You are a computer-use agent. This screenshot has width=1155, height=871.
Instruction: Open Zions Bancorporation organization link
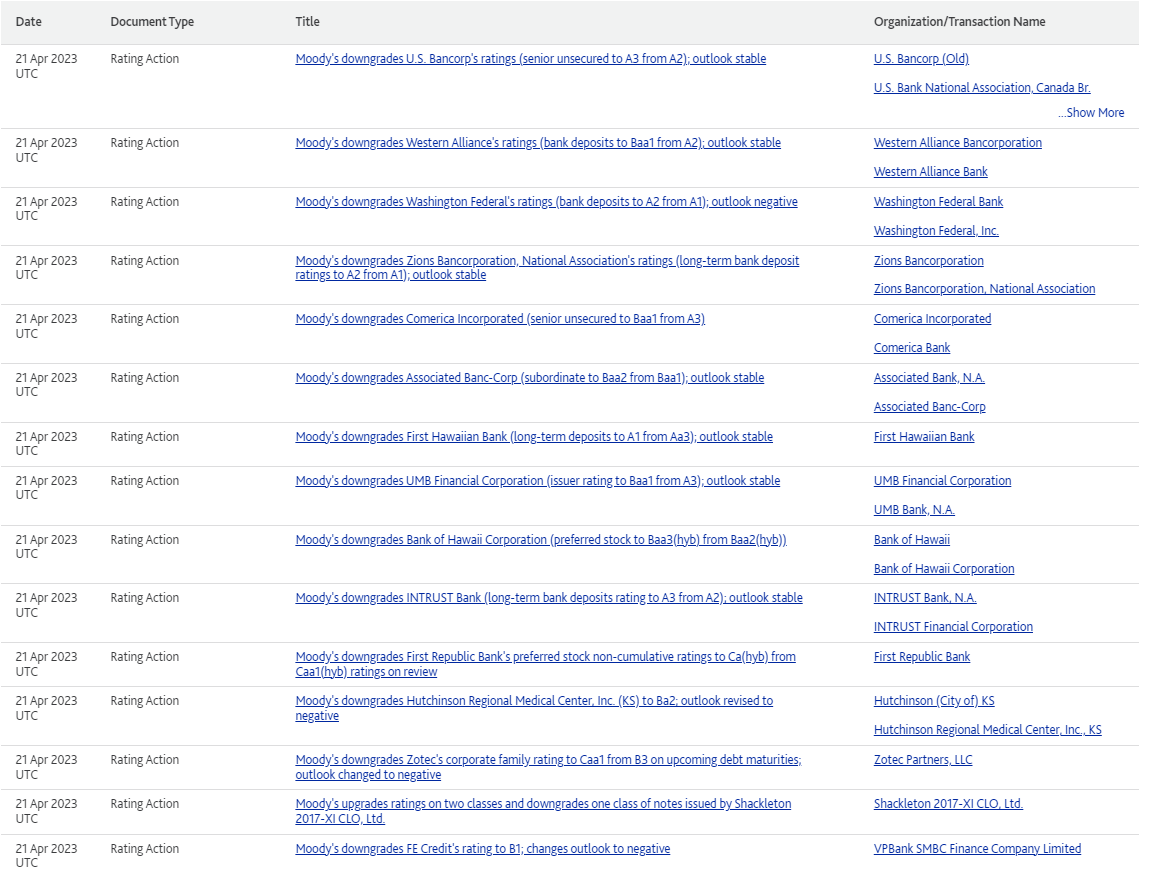tap(928, 261)
